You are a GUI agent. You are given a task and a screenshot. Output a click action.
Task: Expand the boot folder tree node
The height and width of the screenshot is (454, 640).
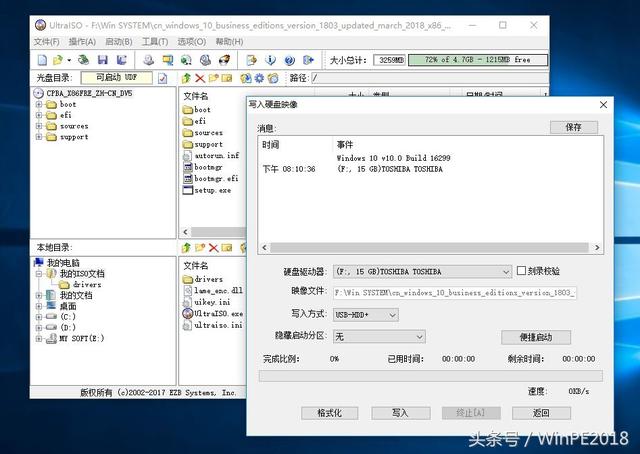pos(39,104)
